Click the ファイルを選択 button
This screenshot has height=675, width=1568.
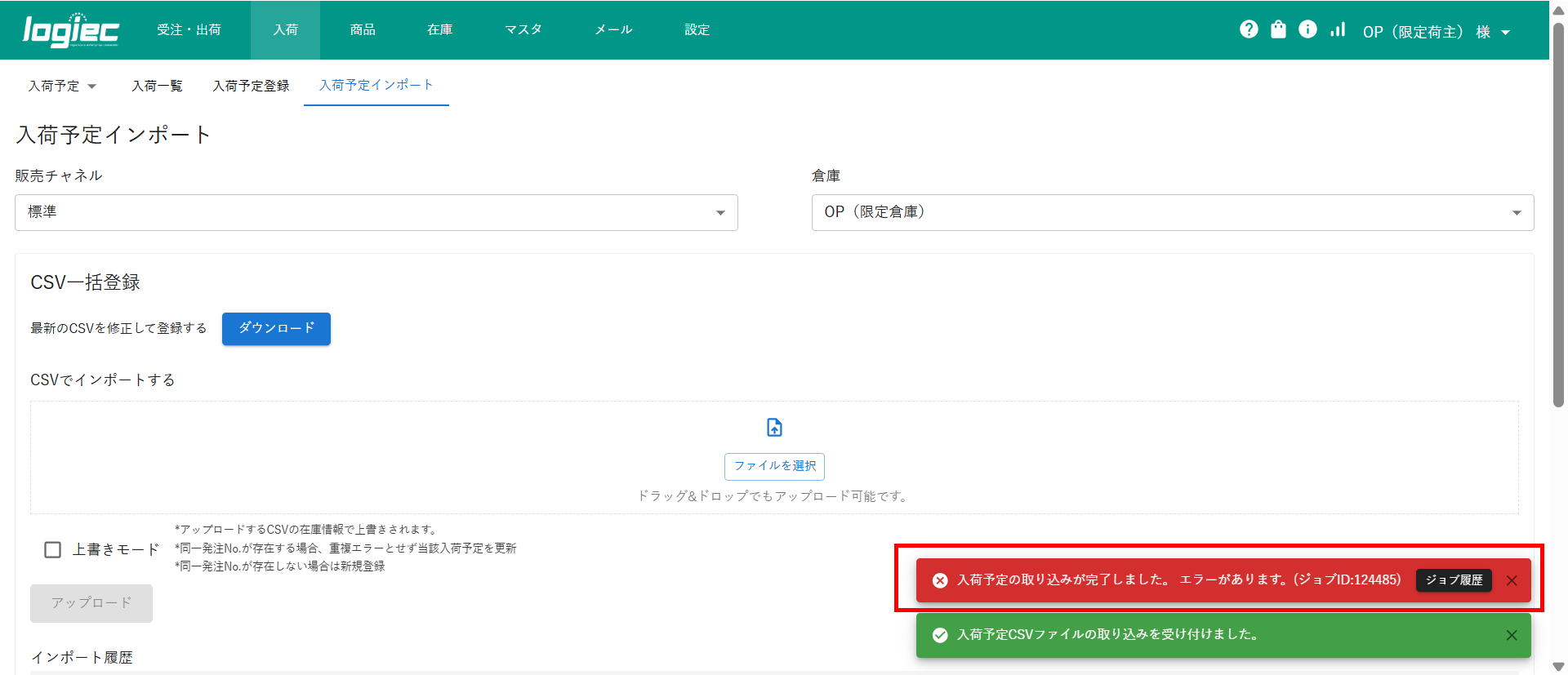tap(774, 466)
